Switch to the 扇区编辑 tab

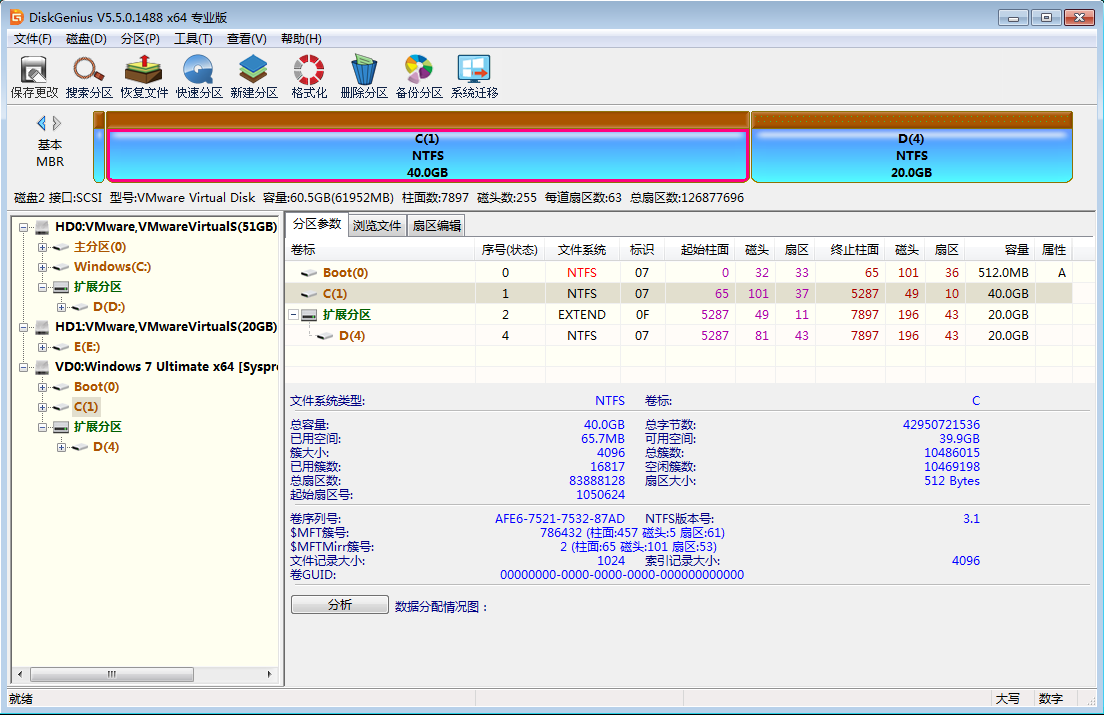pyautogui.click(x=437, y=226)
